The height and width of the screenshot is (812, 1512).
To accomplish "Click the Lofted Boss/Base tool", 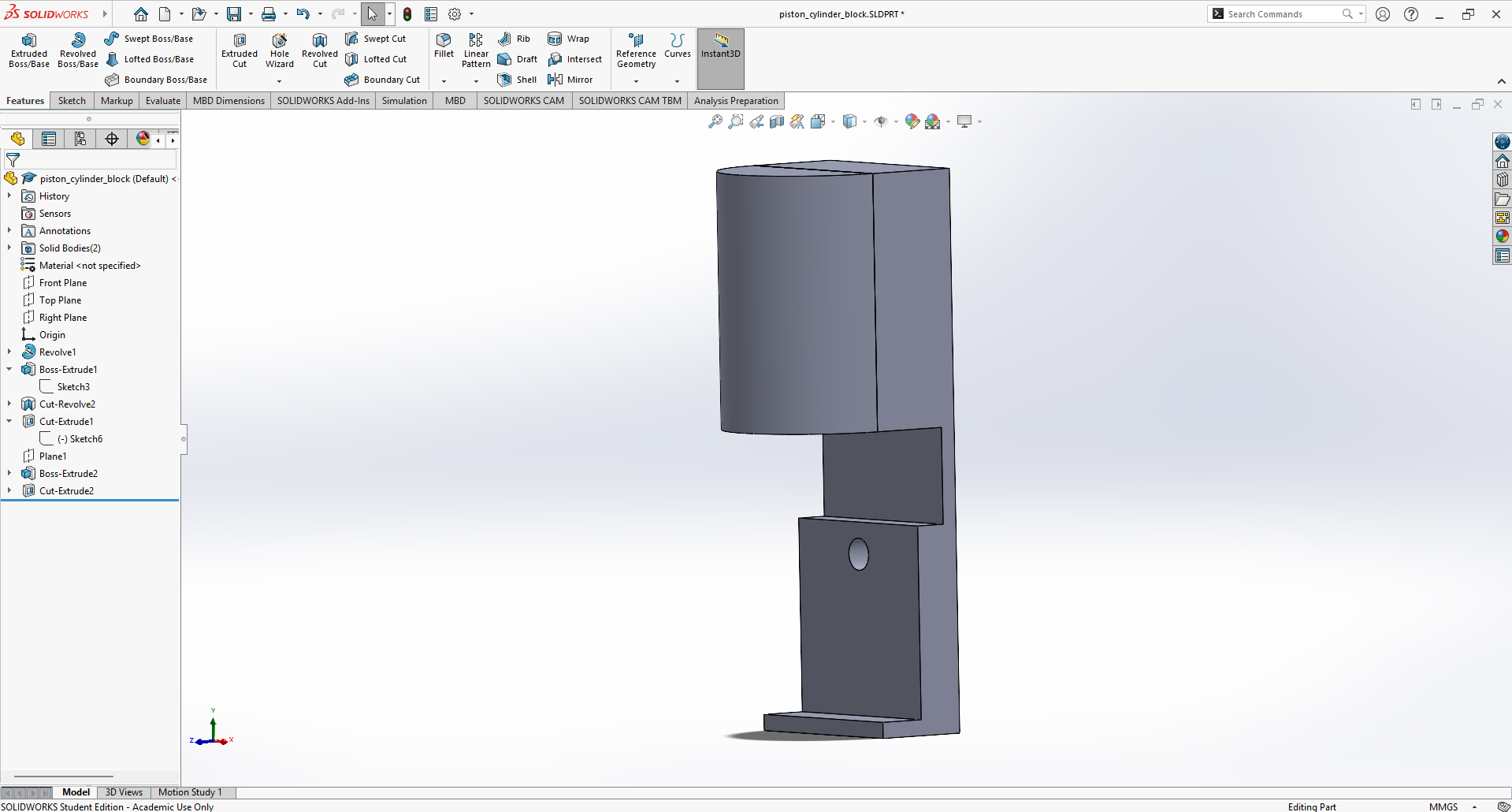I will click(x=150, y=59).
